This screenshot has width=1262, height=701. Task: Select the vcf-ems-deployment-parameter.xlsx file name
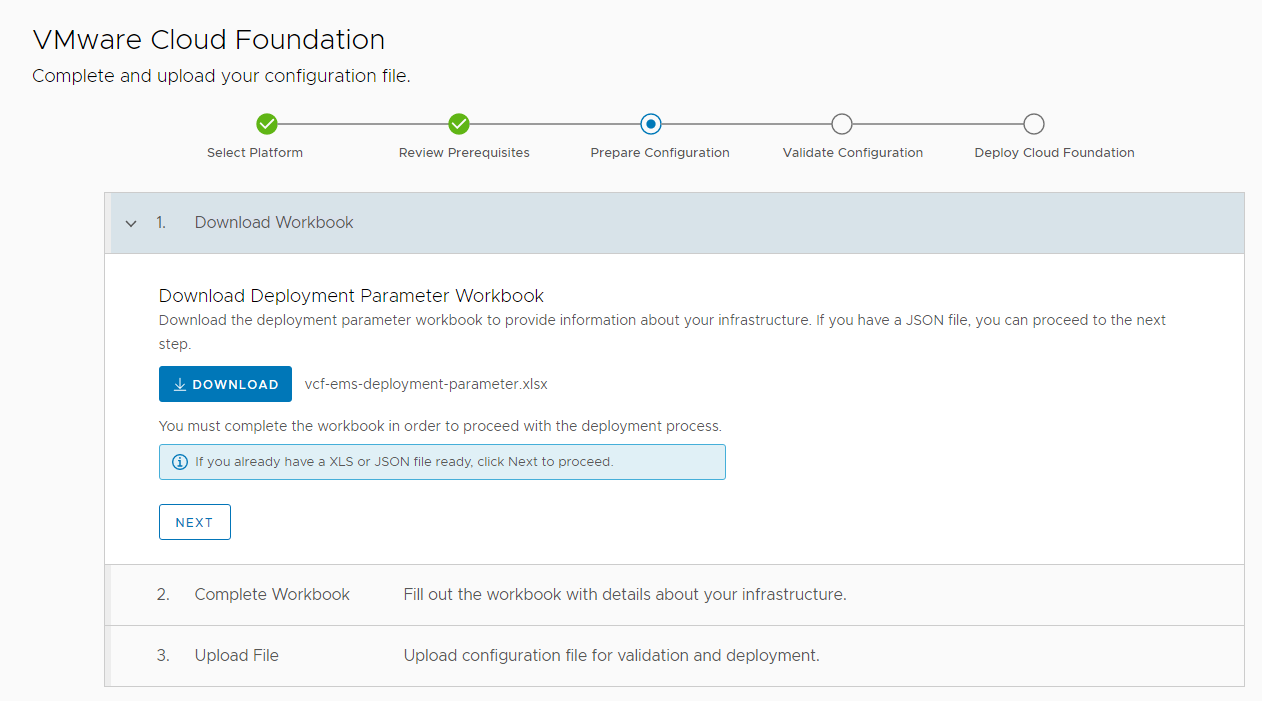point(426,384)
